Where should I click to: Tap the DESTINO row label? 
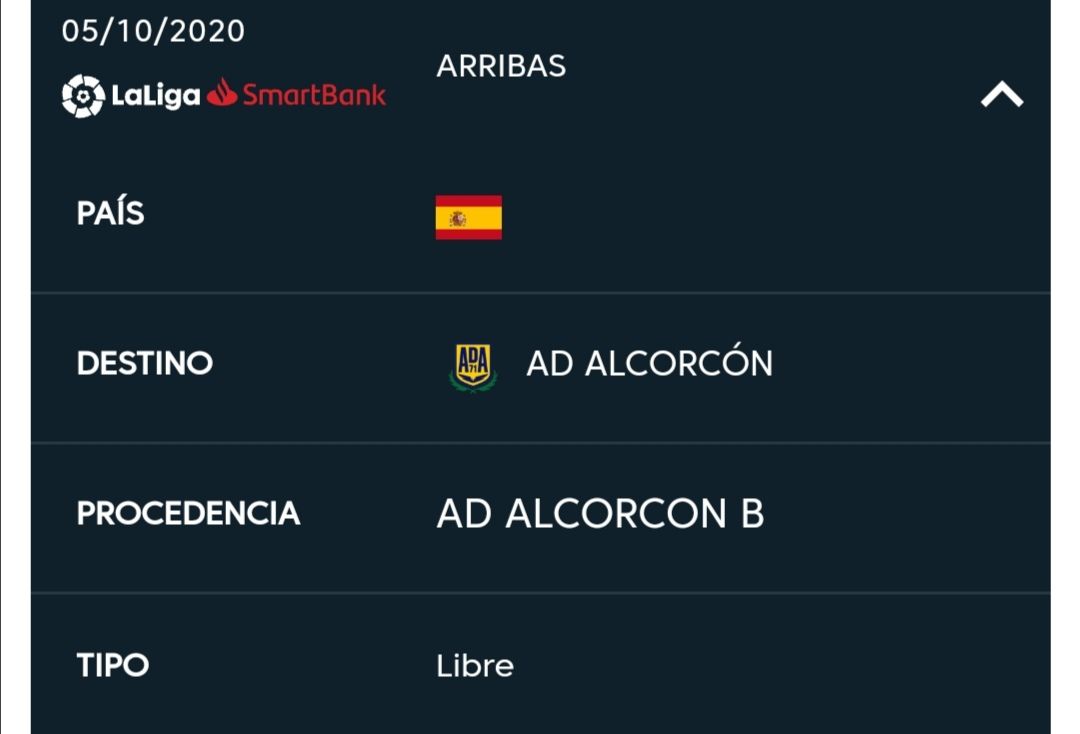click(x=144, y=363)
